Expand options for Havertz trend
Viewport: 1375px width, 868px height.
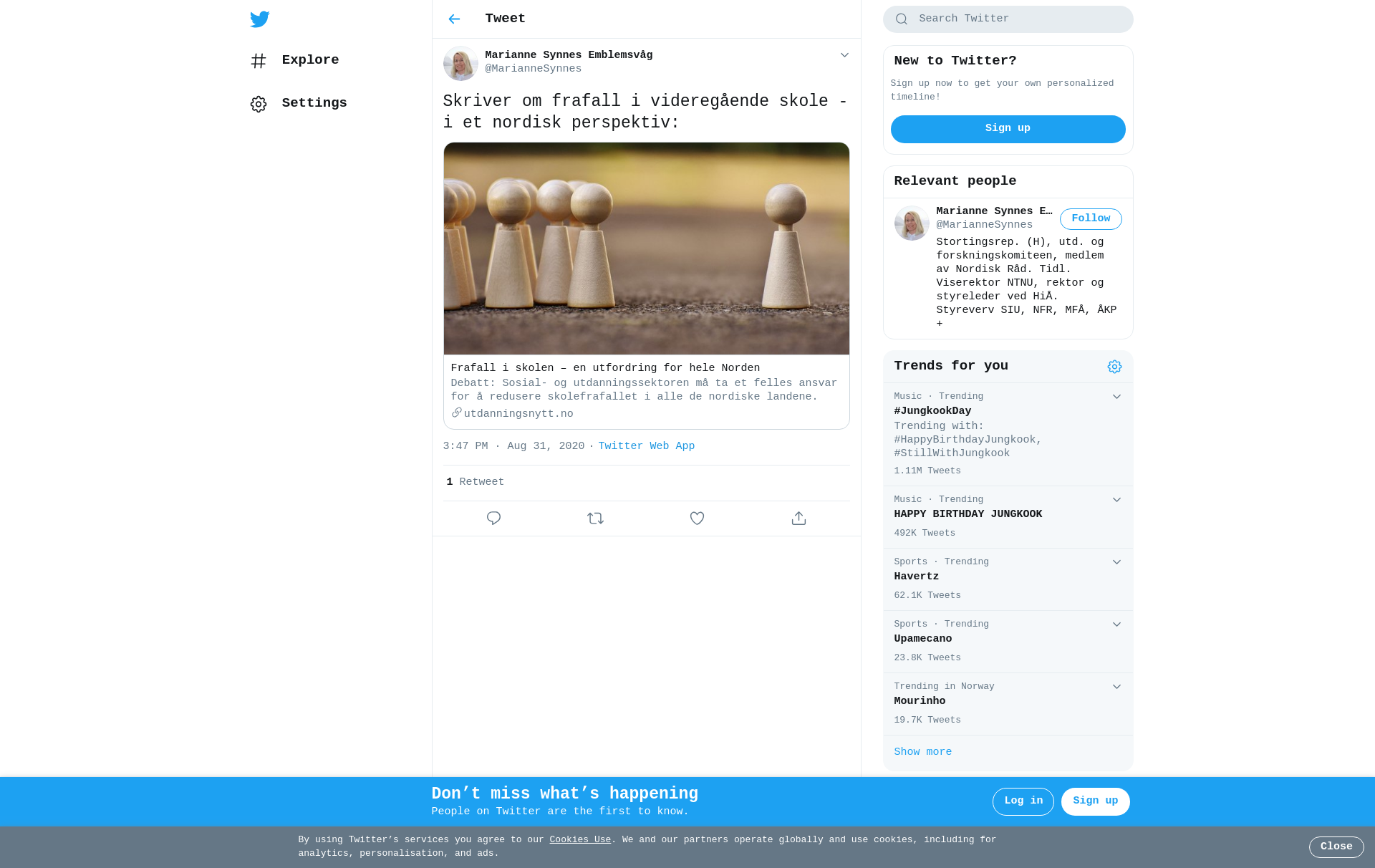point(1116,562)
